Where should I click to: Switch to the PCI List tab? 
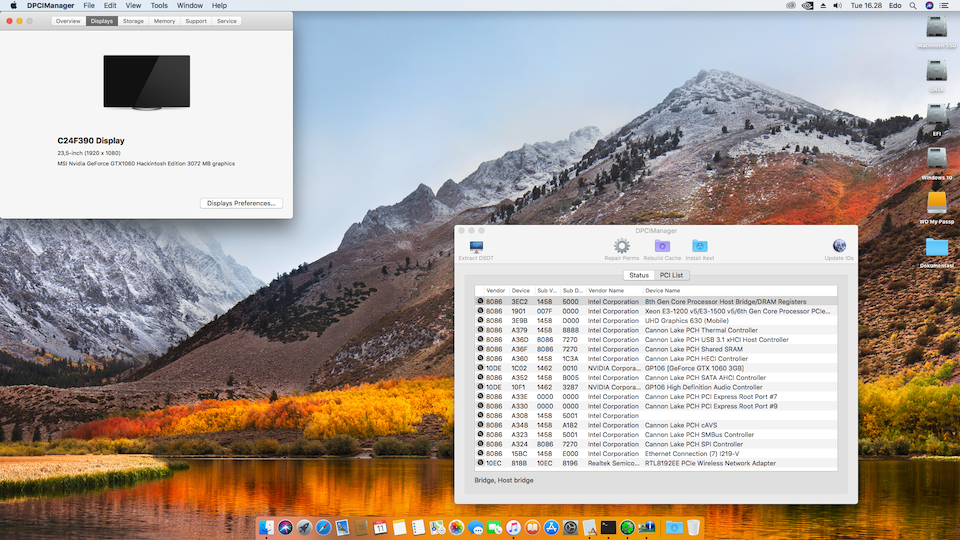(x=672, y=275)
